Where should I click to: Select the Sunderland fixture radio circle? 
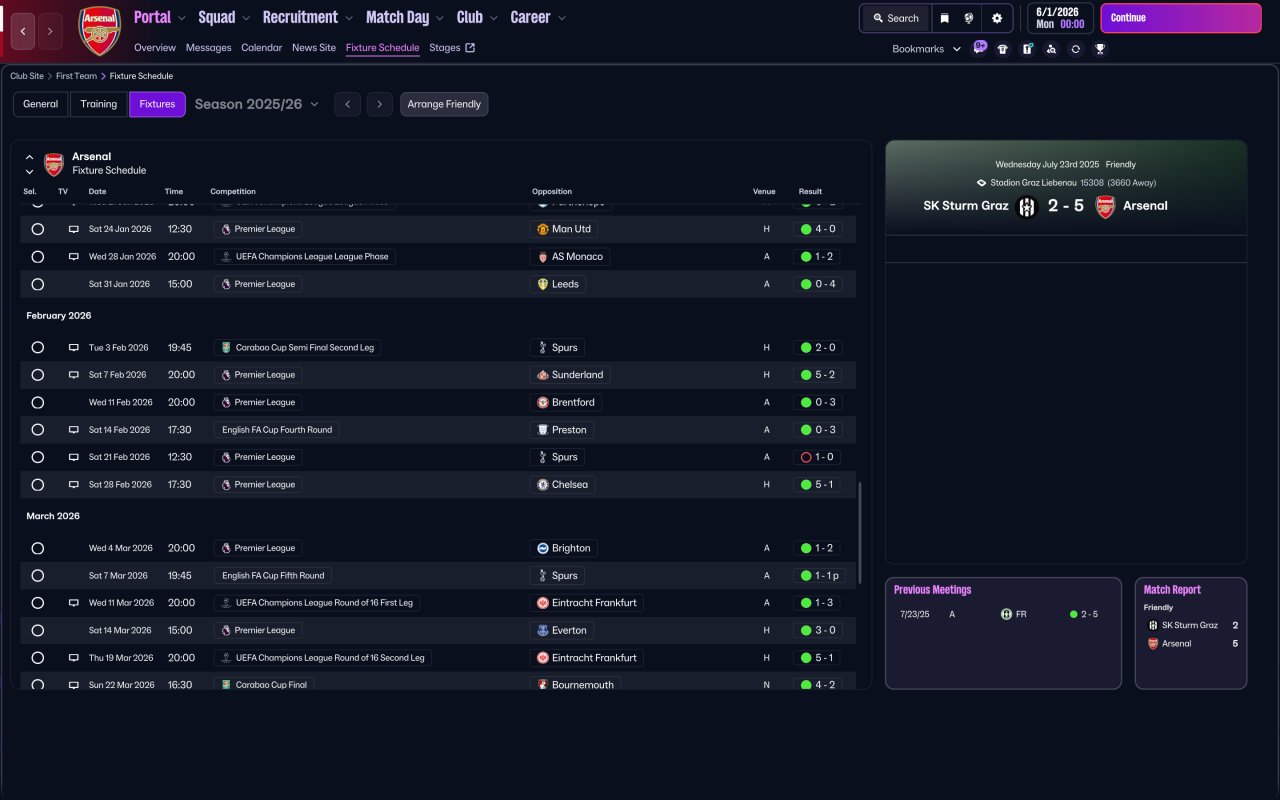37,375
